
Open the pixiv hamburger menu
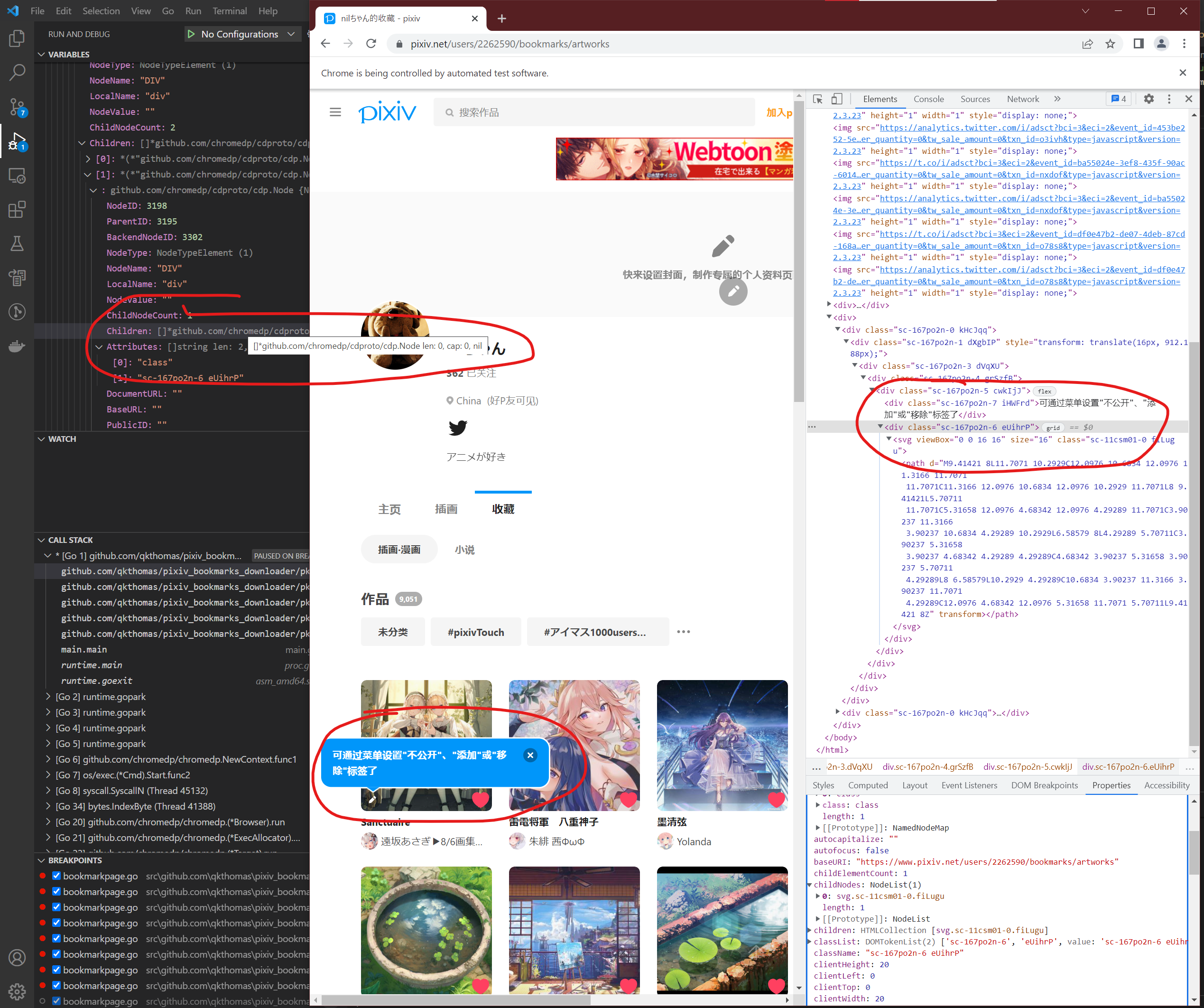click(336, 112)
